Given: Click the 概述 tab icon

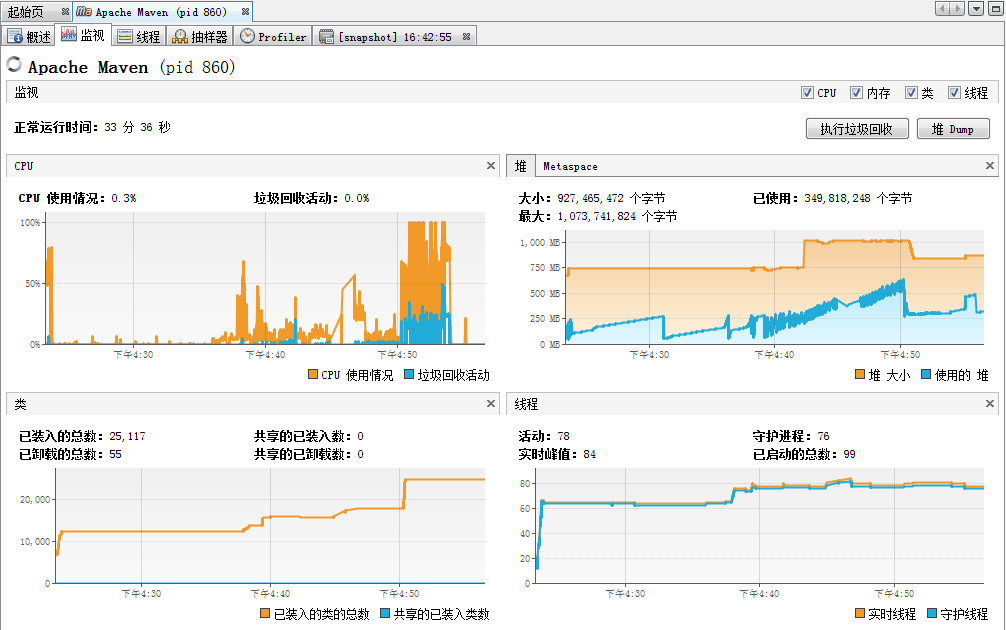Looking at the screenshot, I should pyautogui.click(x=15, y=37).
